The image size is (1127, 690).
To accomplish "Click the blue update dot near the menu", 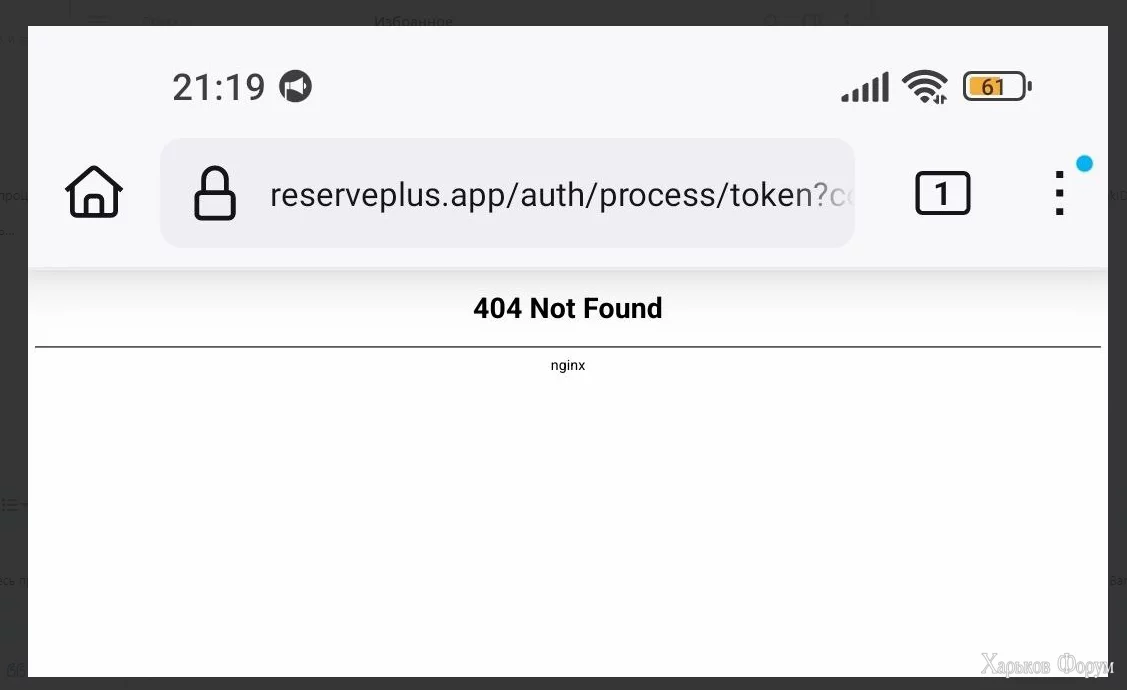I will point(1085,164).
